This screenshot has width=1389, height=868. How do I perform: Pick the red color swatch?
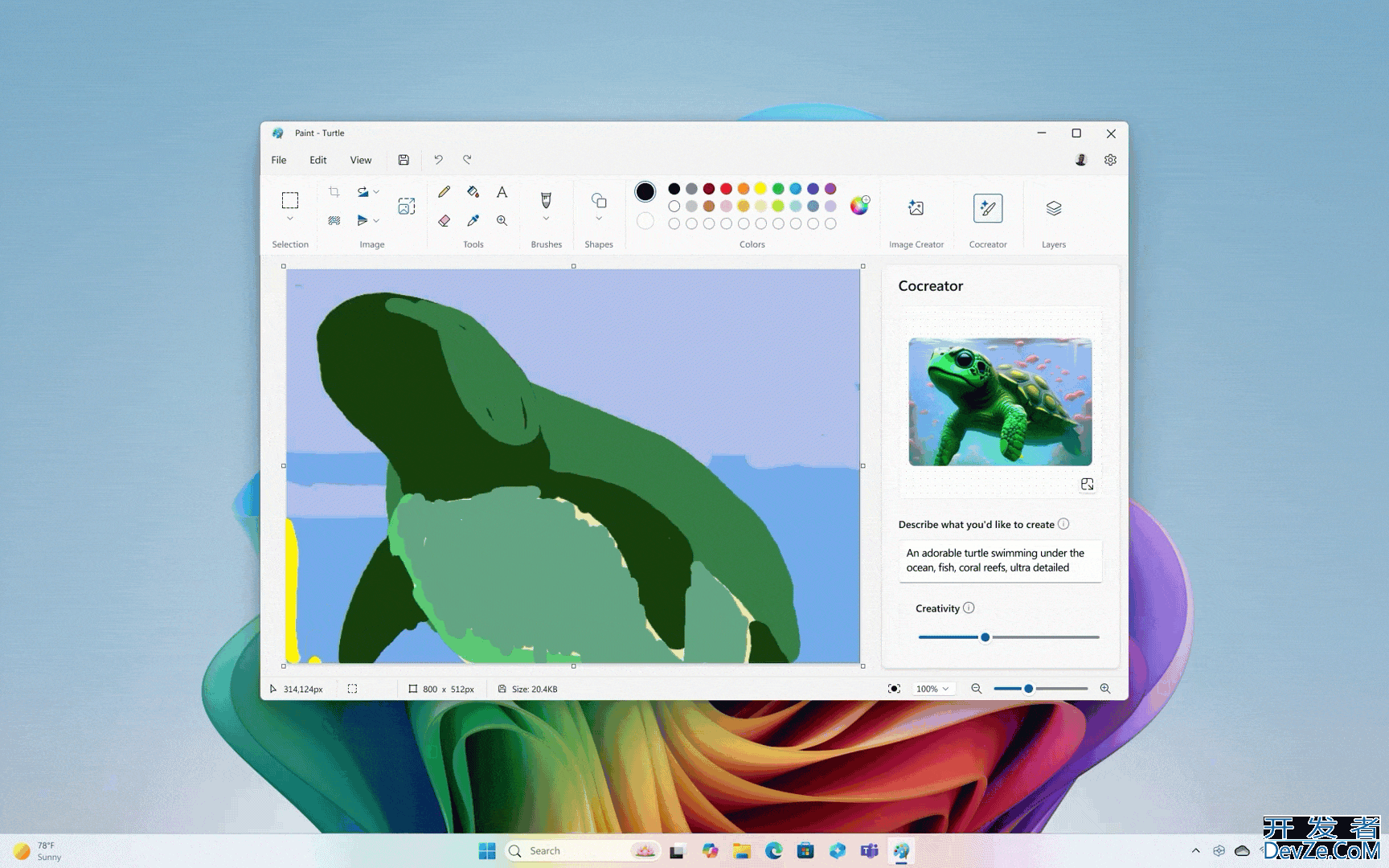click(x=726, y=189)
